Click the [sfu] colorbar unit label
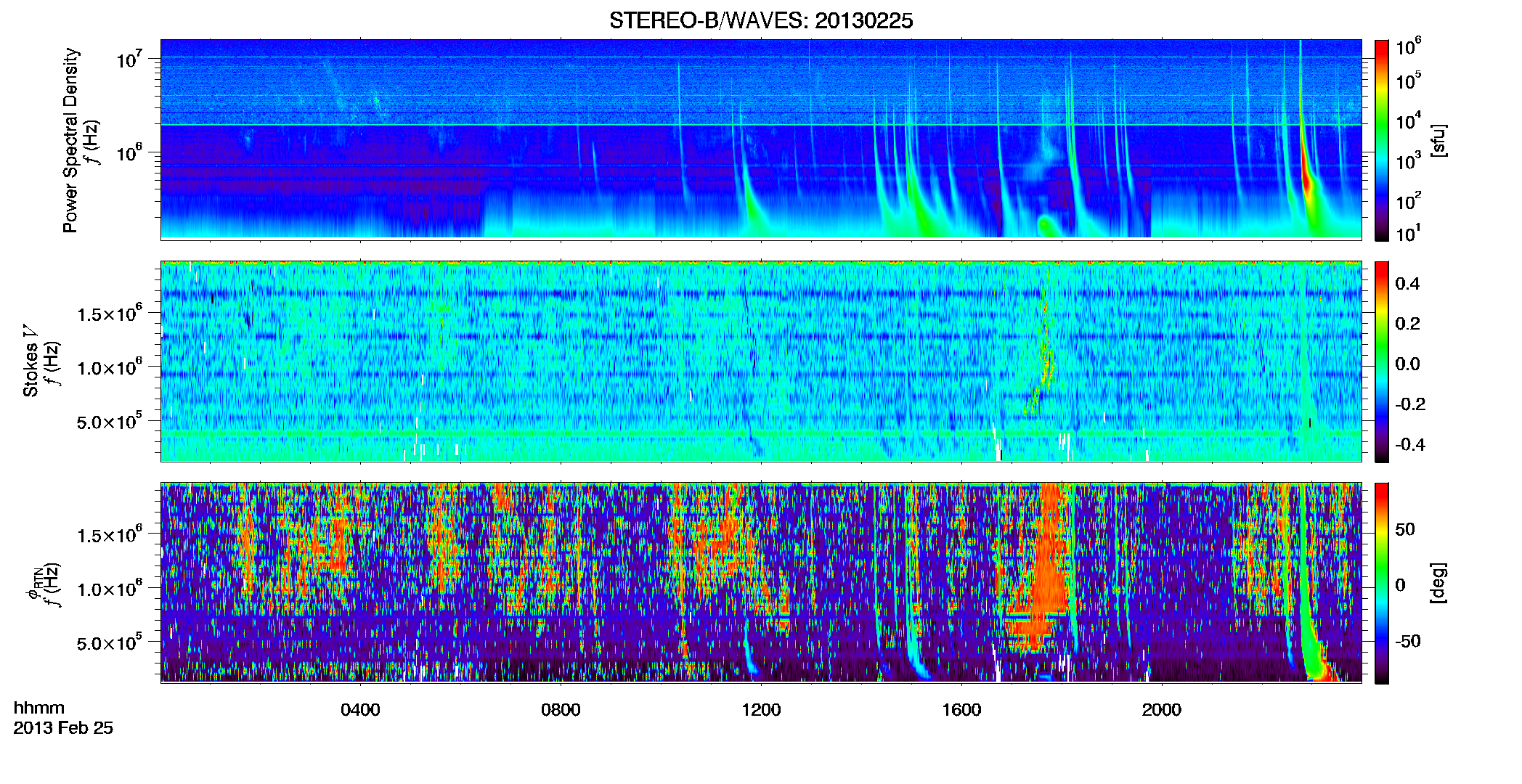1522x784 pixels. coord(1438,140)
